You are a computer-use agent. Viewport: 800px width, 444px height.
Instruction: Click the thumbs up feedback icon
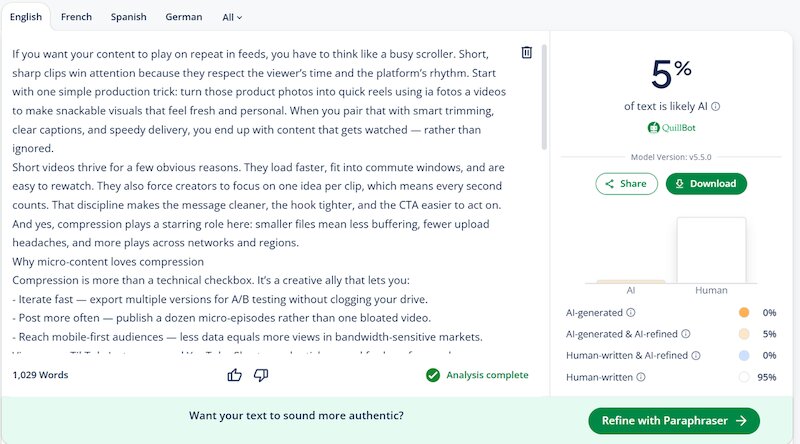tap(235, 375)
